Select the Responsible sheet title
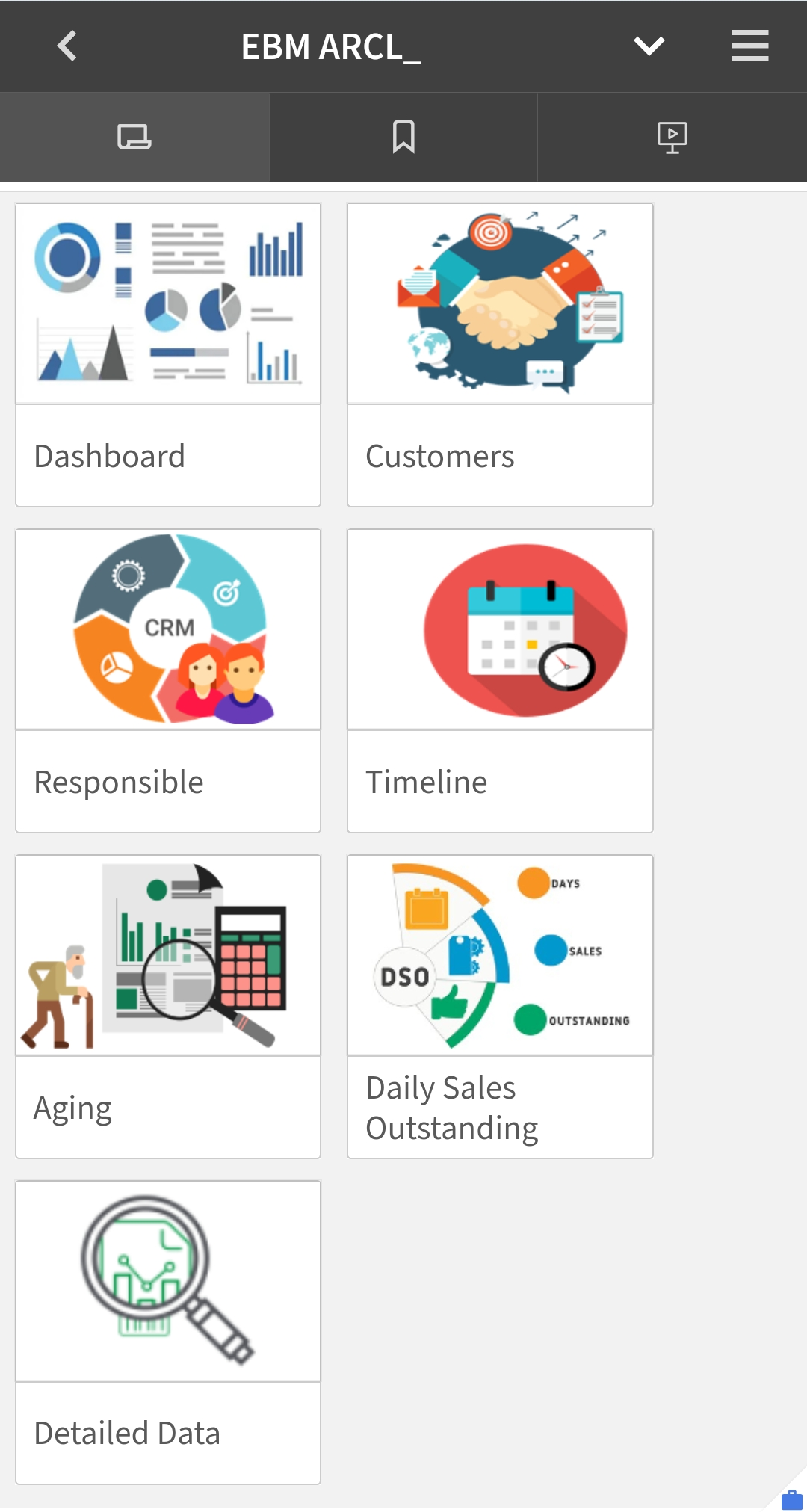 [119, 783]
